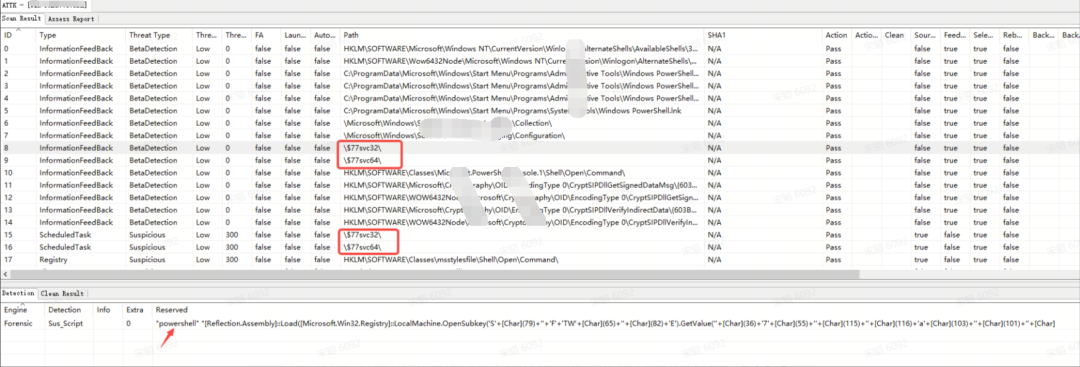Viewport: 1080px width, 367px height.
Task: Click N/A SHA1 cell in row 4
Action: 714,98
